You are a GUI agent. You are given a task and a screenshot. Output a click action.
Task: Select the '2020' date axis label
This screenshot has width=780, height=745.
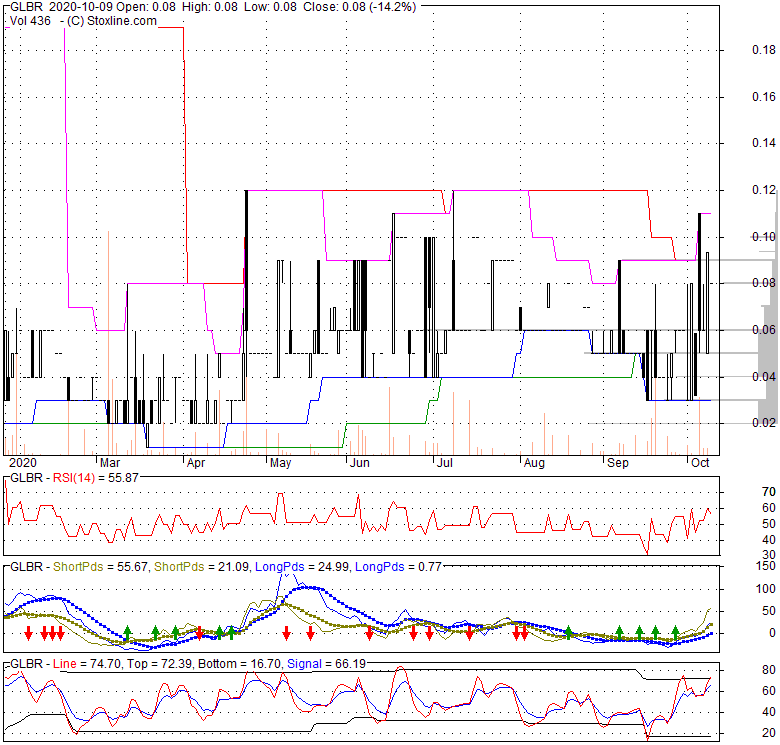click(23, 463)
